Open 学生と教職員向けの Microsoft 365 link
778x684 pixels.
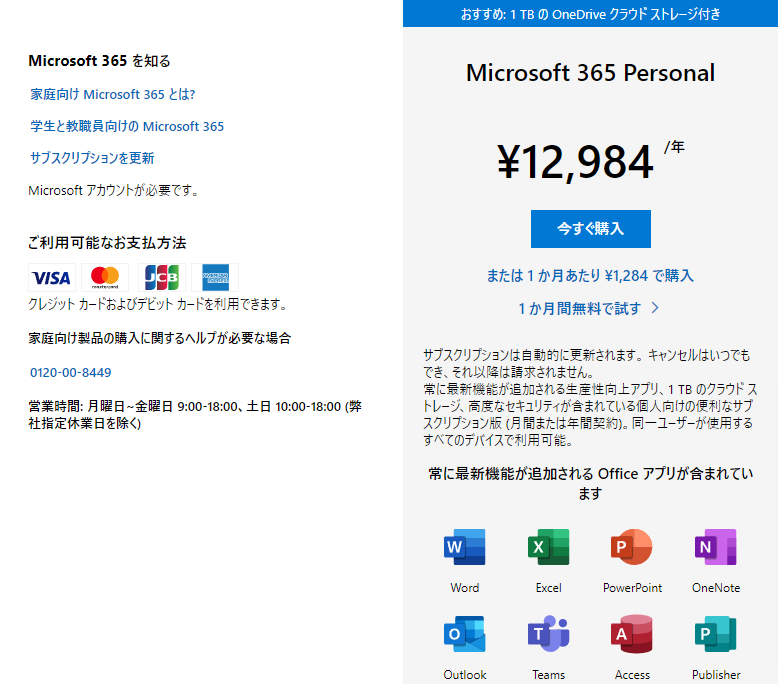click(127, 126)
